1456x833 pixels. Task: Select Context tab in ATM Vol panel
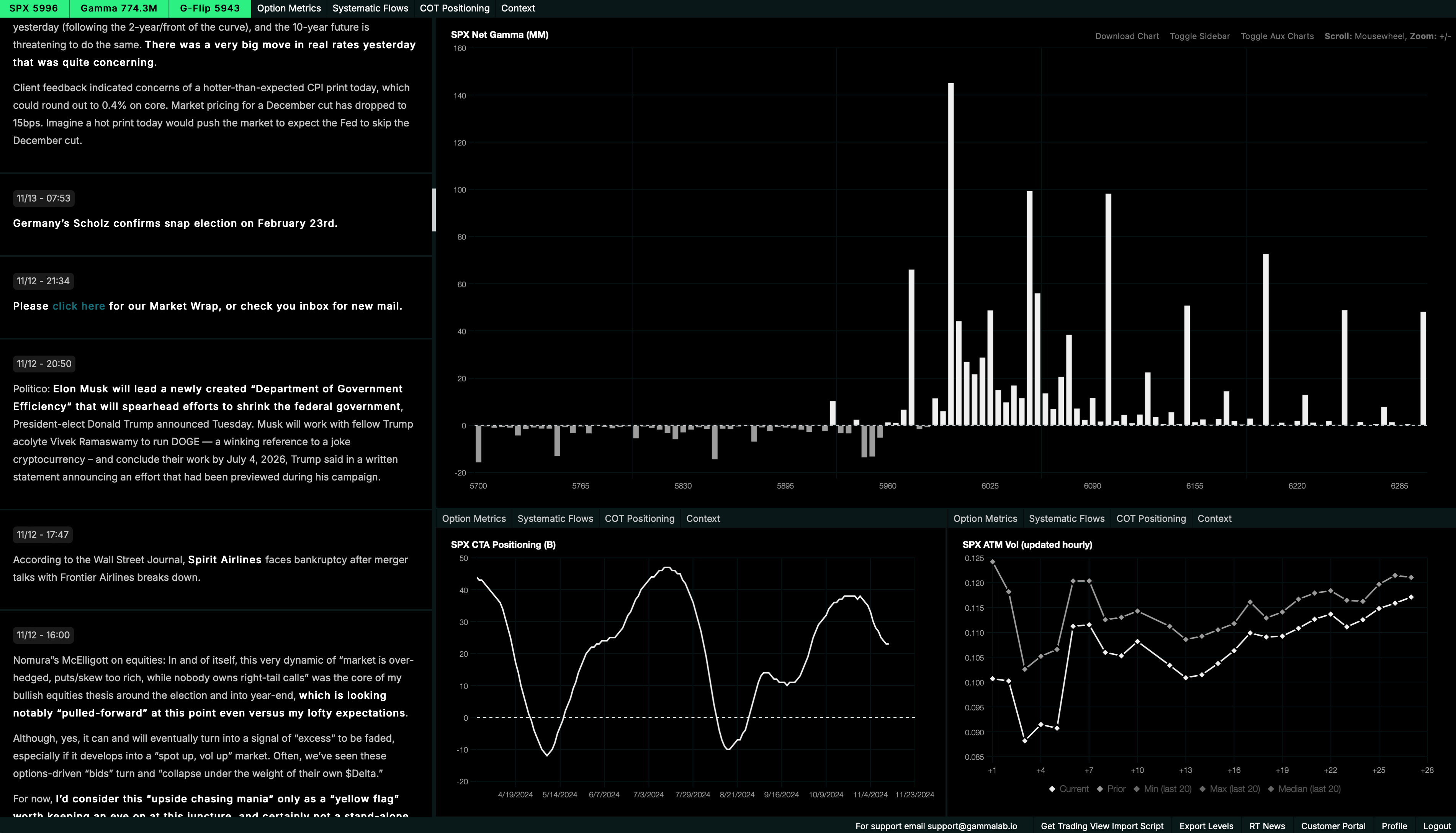tap(1214, 518)
